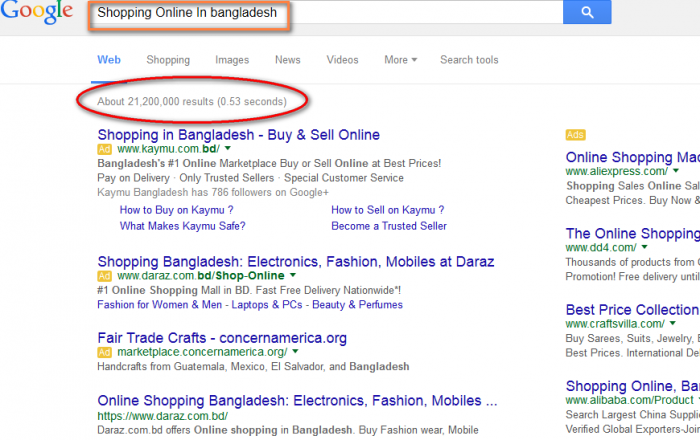Open 'The Online Shopping' dd4.com ad
The height and width of the screenshot is (440, 700).
point(632,233)
